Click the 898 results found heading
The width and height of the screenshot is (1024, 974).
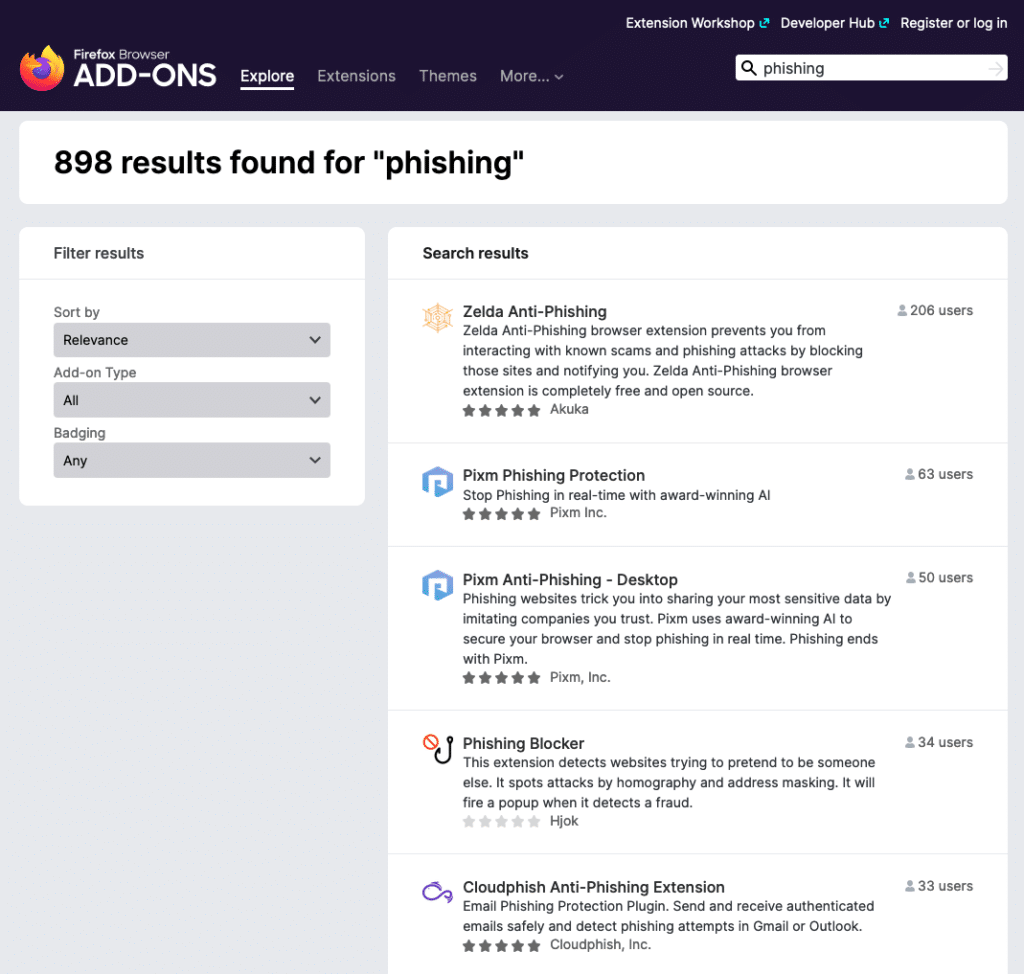click(x=289, y=163)
